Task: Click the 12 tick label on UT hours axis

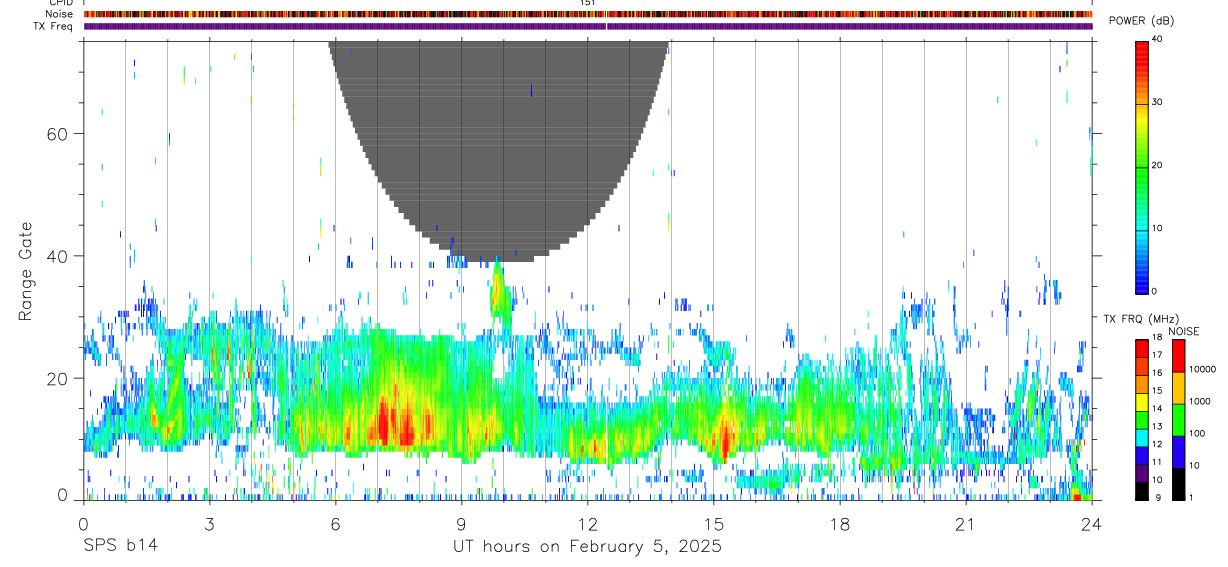Action: coord(587,523)
